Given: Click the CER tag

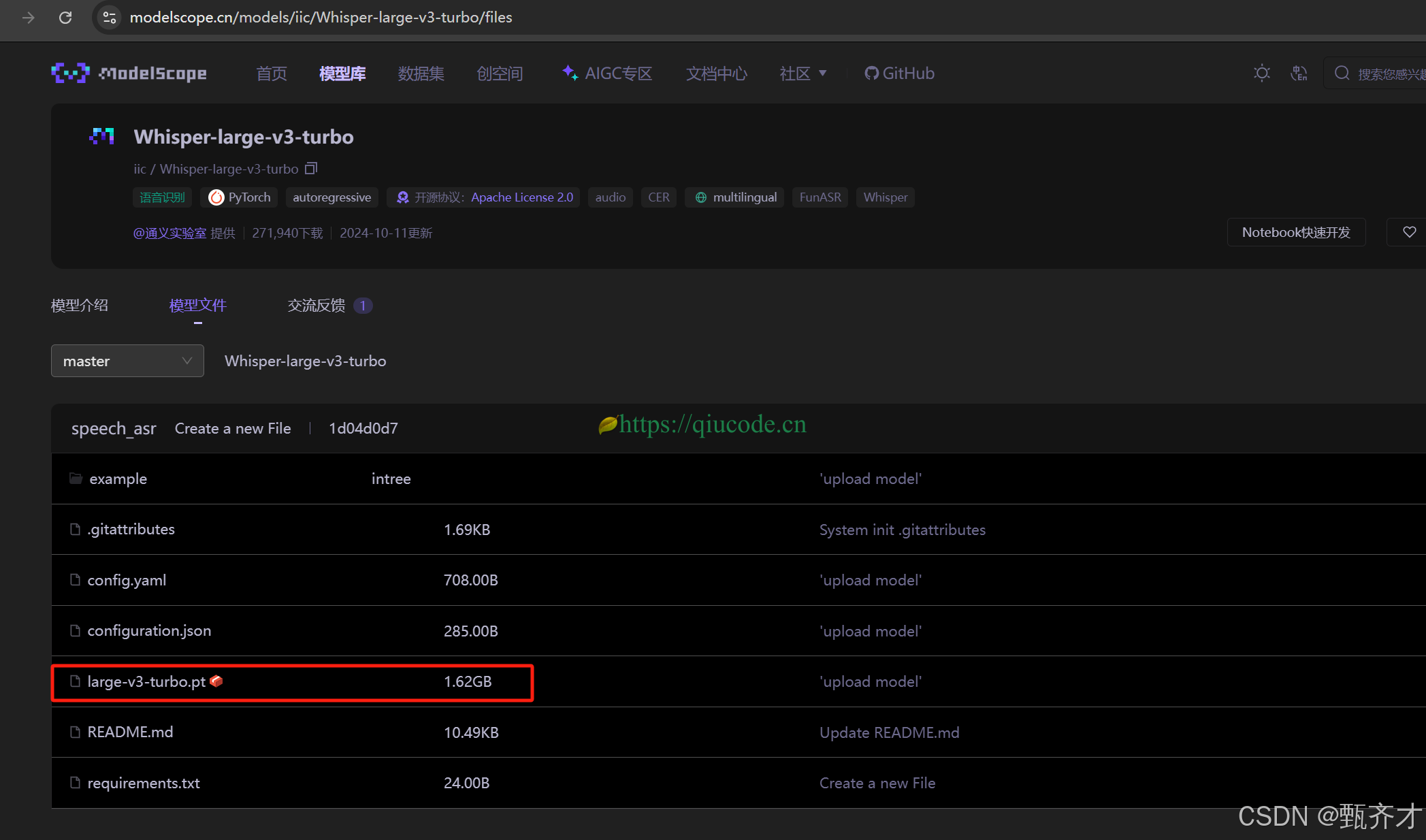Looking at the screenshot, I should pyautogui.click(x=659, y=197).
